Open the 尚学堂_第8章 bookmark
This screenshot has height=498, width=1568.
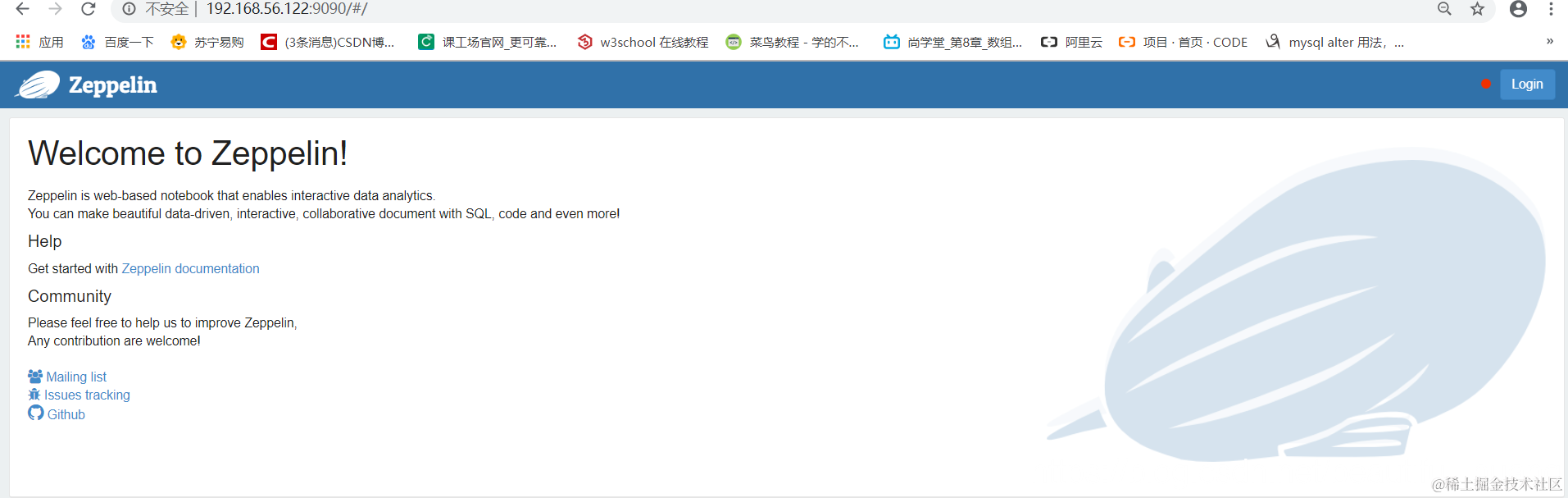pos(952,42)
